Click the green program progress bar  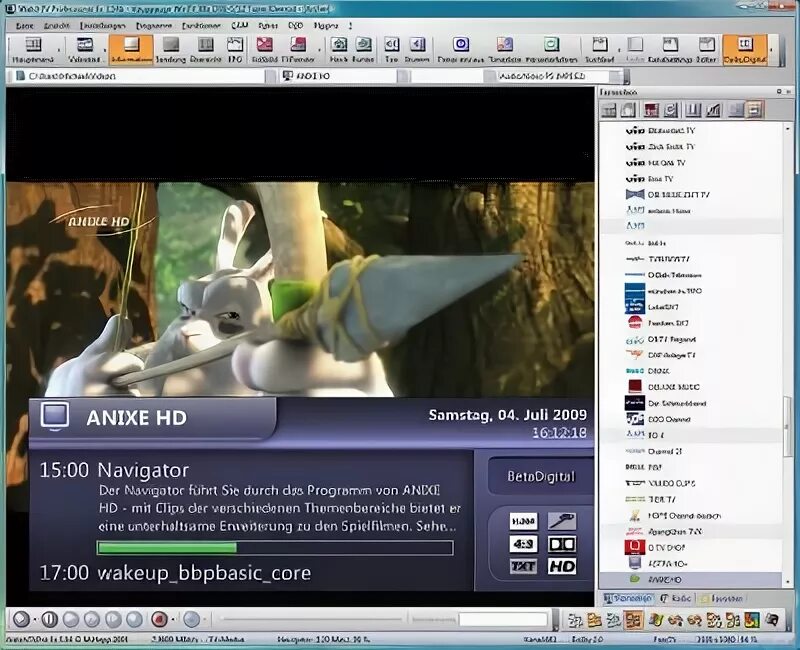pos(275,548)
